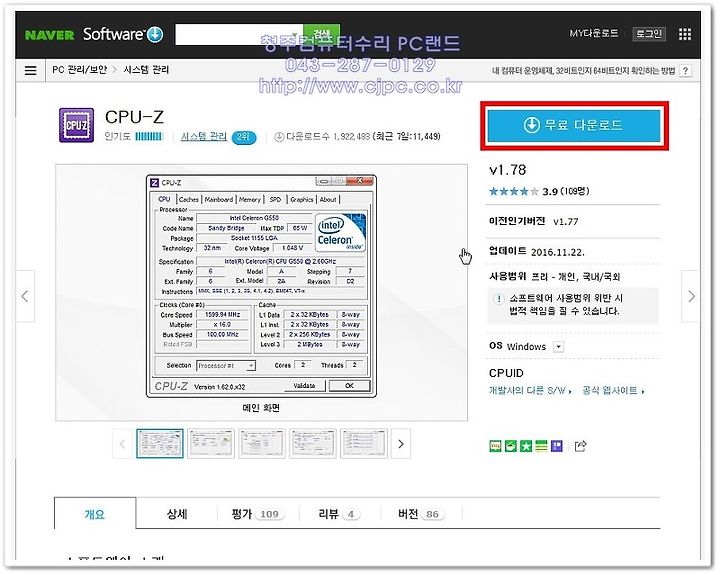The height and width of the screenshot is (575, 720).
Task: Click the 인기도 popularity bar
Action: (x=149, y=136)
